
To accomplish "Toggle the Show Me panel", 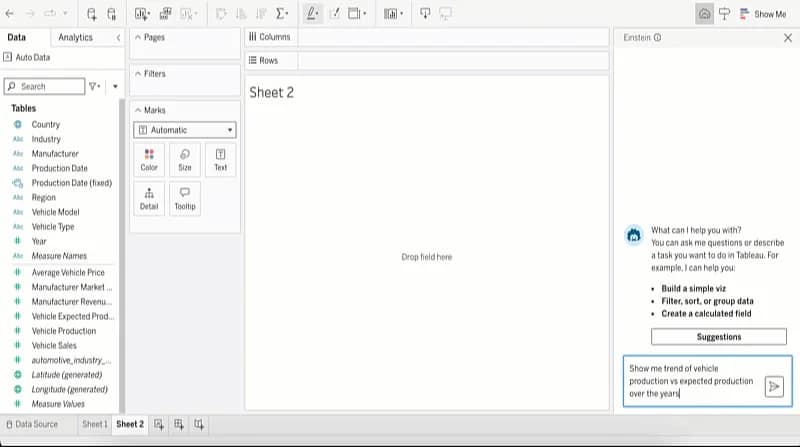I will tap(763, 14).
